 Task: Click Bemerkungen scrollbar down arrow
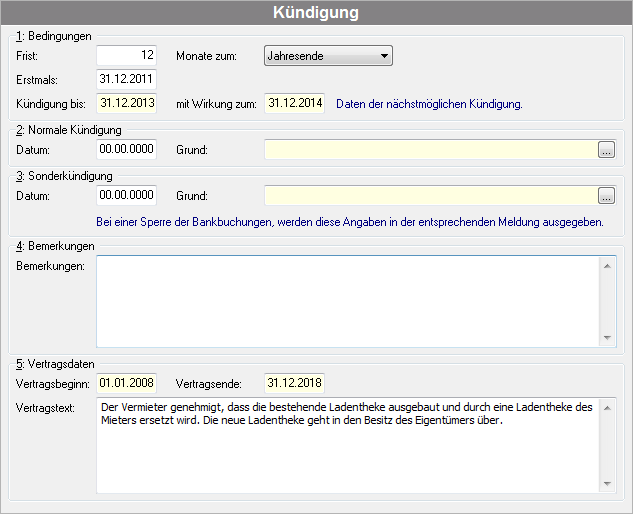607,338
